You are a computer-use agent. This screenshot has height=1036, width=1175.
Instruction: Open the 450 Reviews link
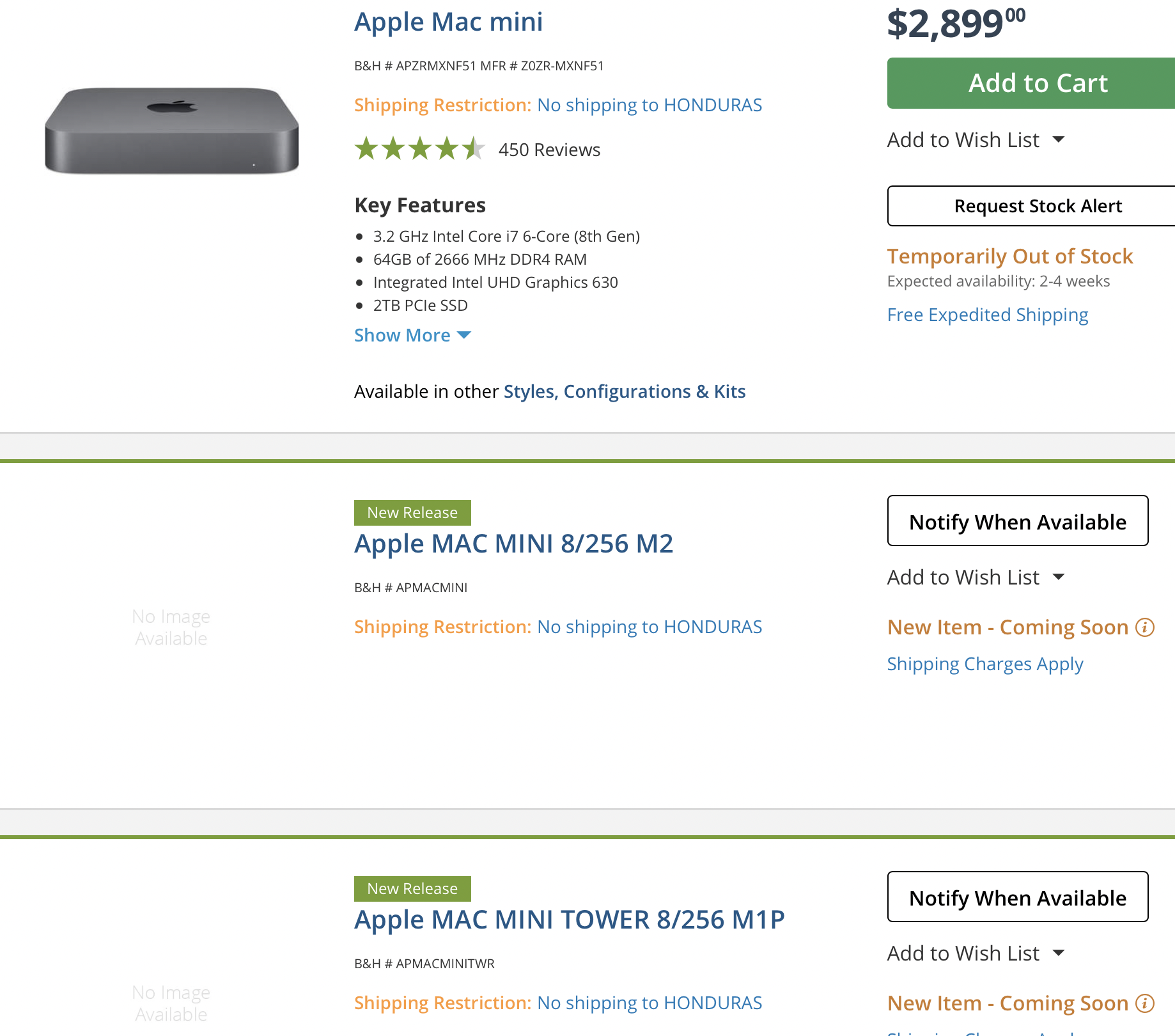point(549,150)
